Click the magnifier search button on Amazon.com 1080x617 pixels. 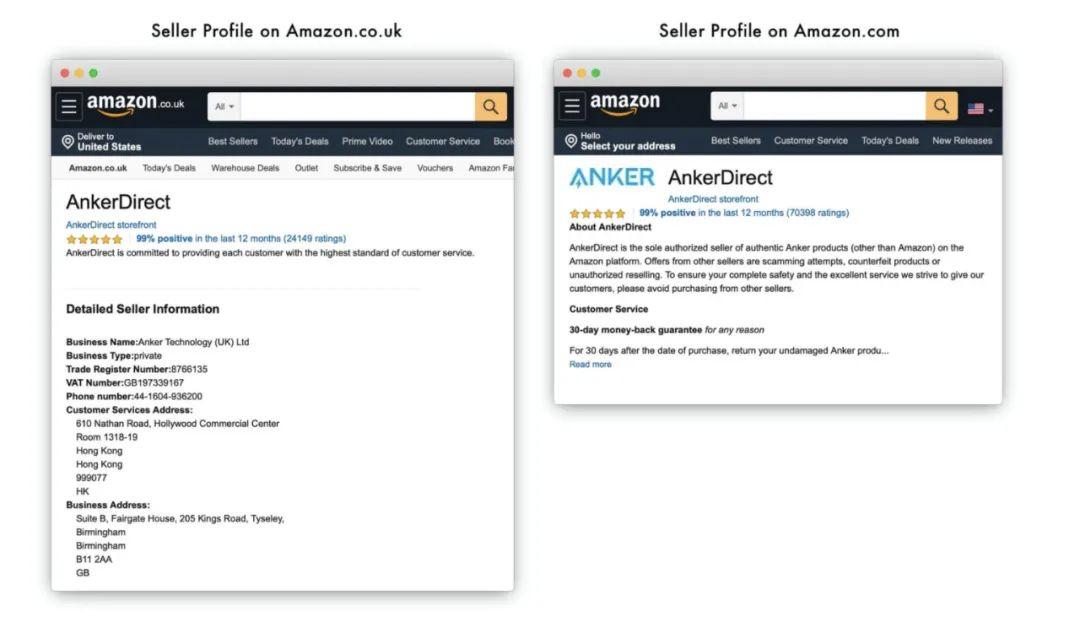point(941,106)
